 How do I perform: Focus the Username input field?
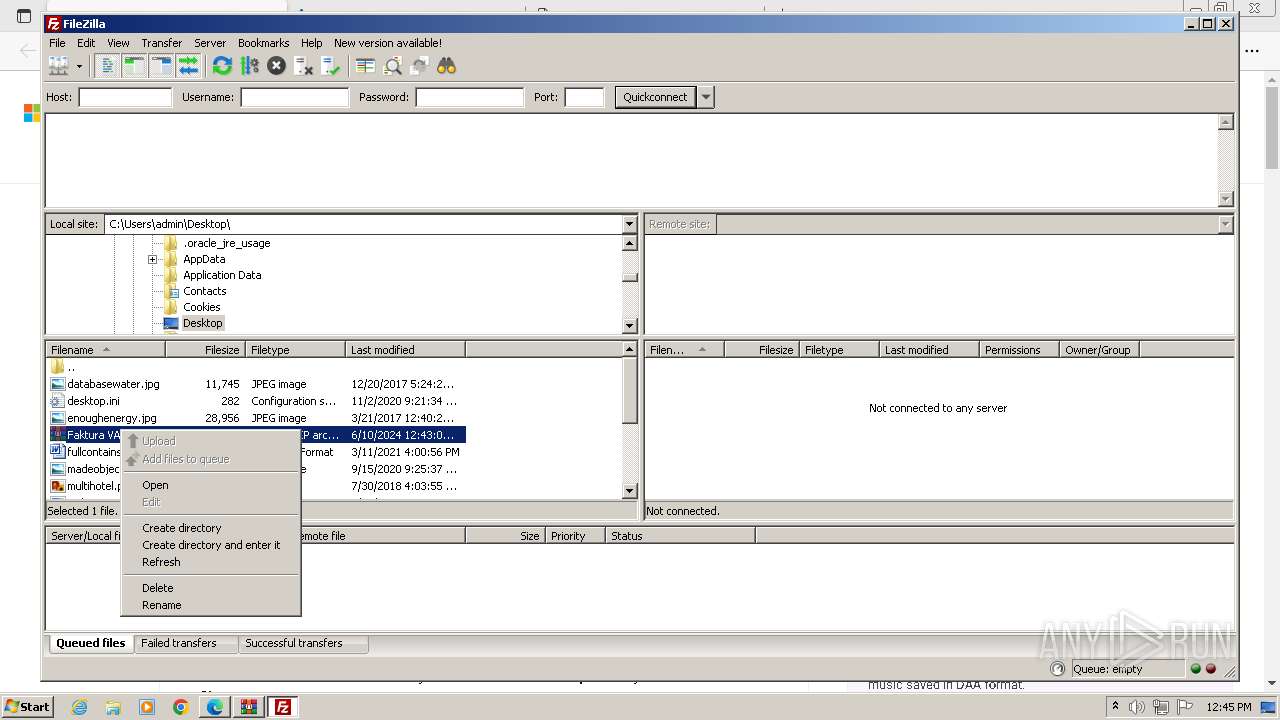pos(294,97)
